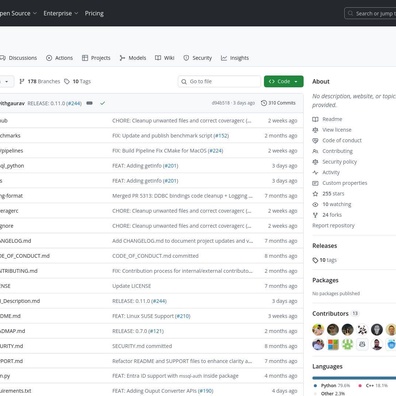Click the Actions play-circle icon

tap(49, 58)
